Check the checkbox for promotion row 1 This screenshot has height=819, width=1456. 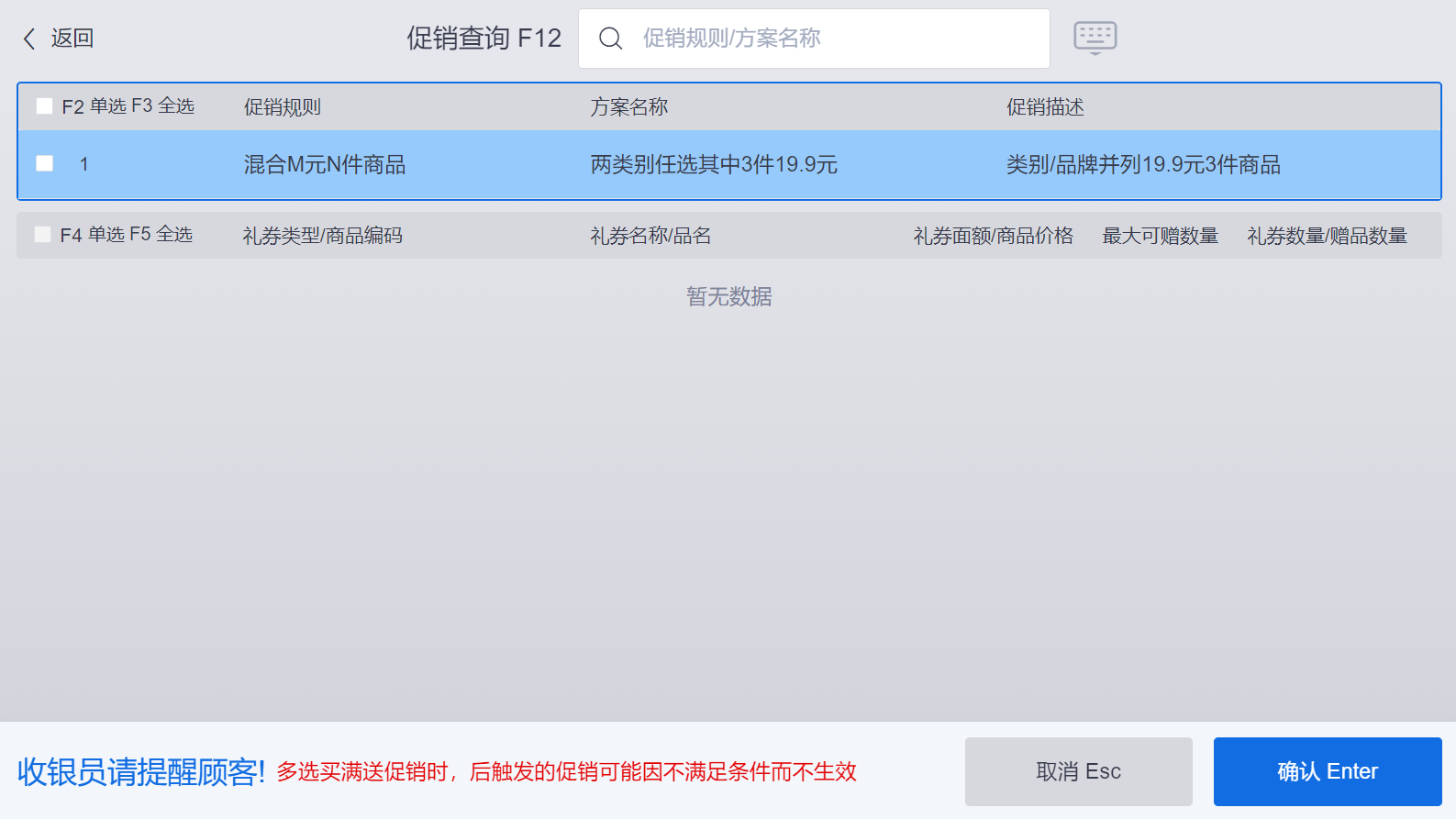tap(44, 164)
